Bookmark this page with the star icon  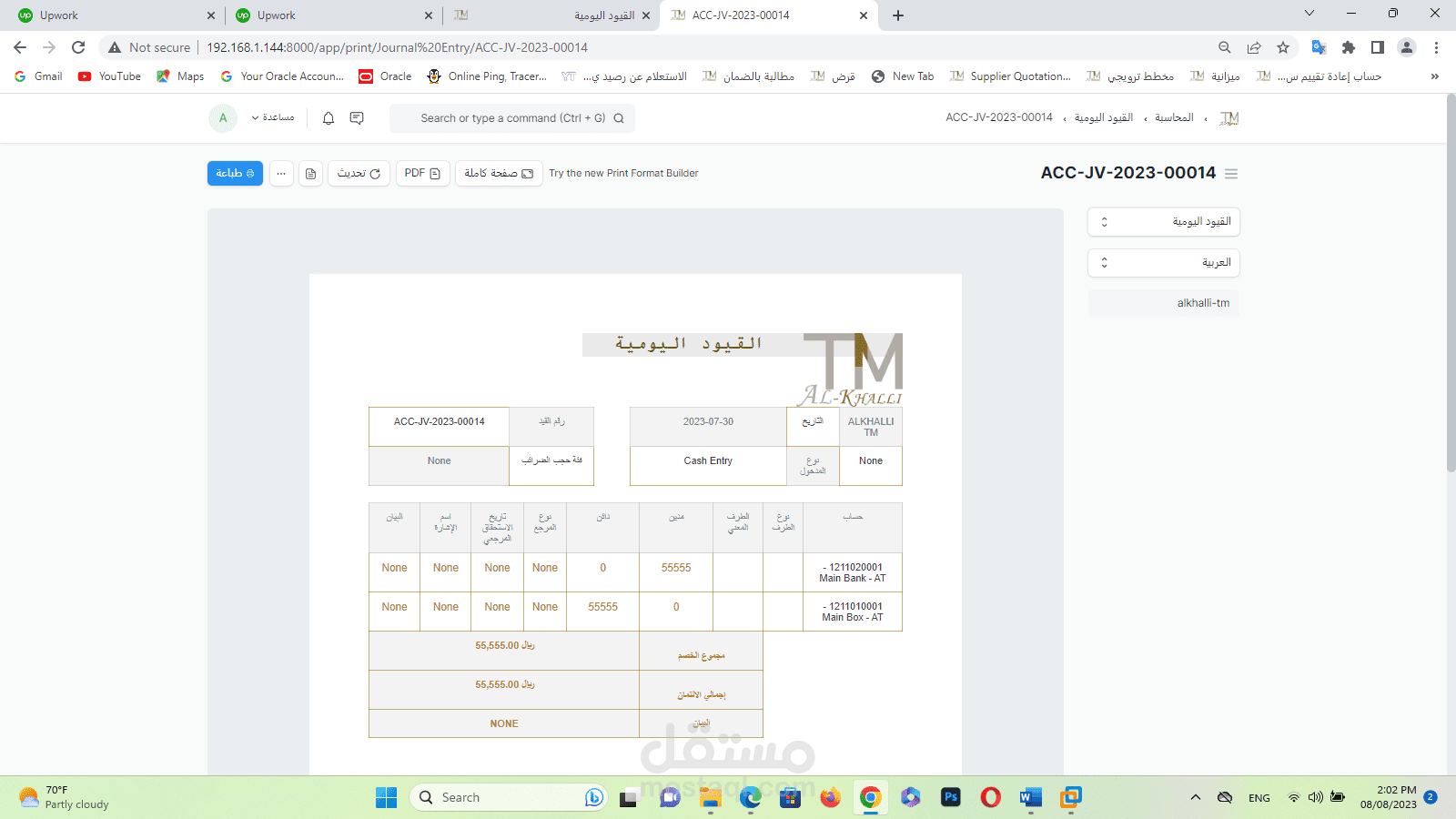[x=1283, y=47]
